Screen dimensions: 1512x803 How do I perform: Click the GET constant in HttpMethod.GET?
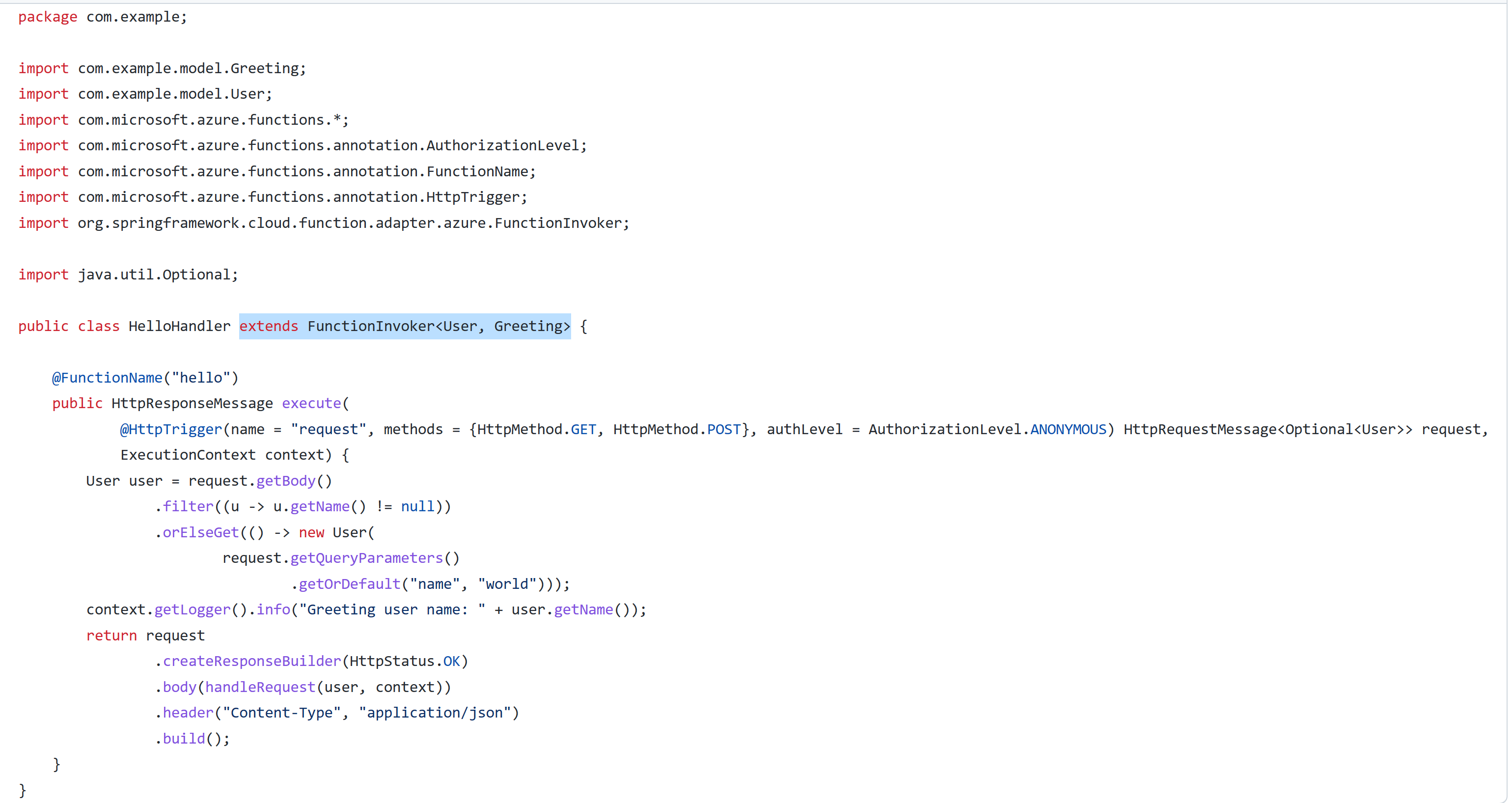pyautogui.click(x=583, y=429)
